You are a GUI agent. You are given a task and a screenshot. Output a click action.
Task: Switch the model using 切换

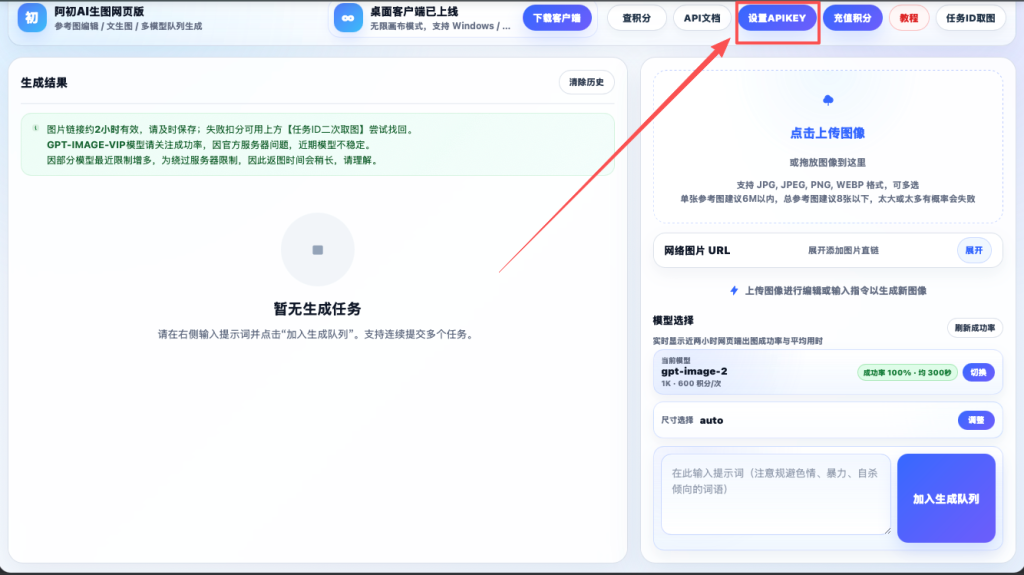(978, 372)
